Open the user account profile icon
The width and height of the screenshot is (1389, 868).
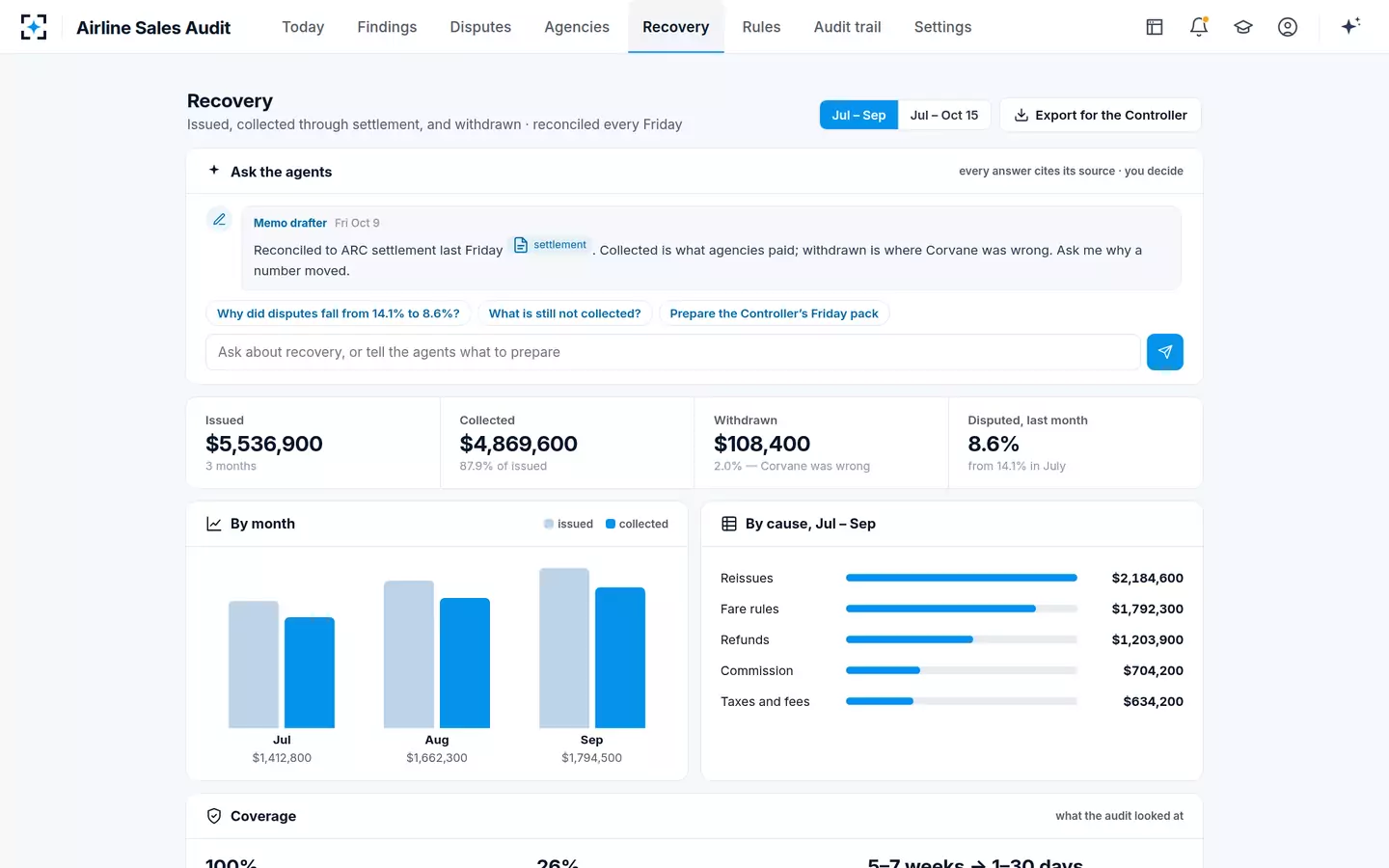tap(1288, 27)
